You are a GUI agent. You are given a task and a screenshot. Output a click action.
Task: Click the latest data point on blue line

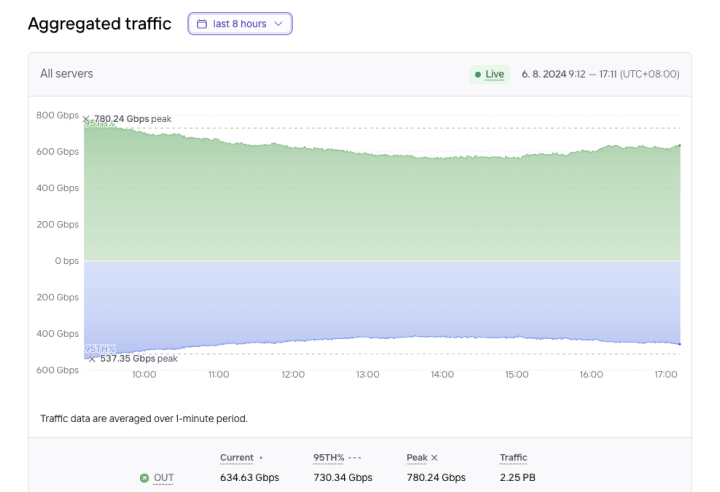point(680,344)
